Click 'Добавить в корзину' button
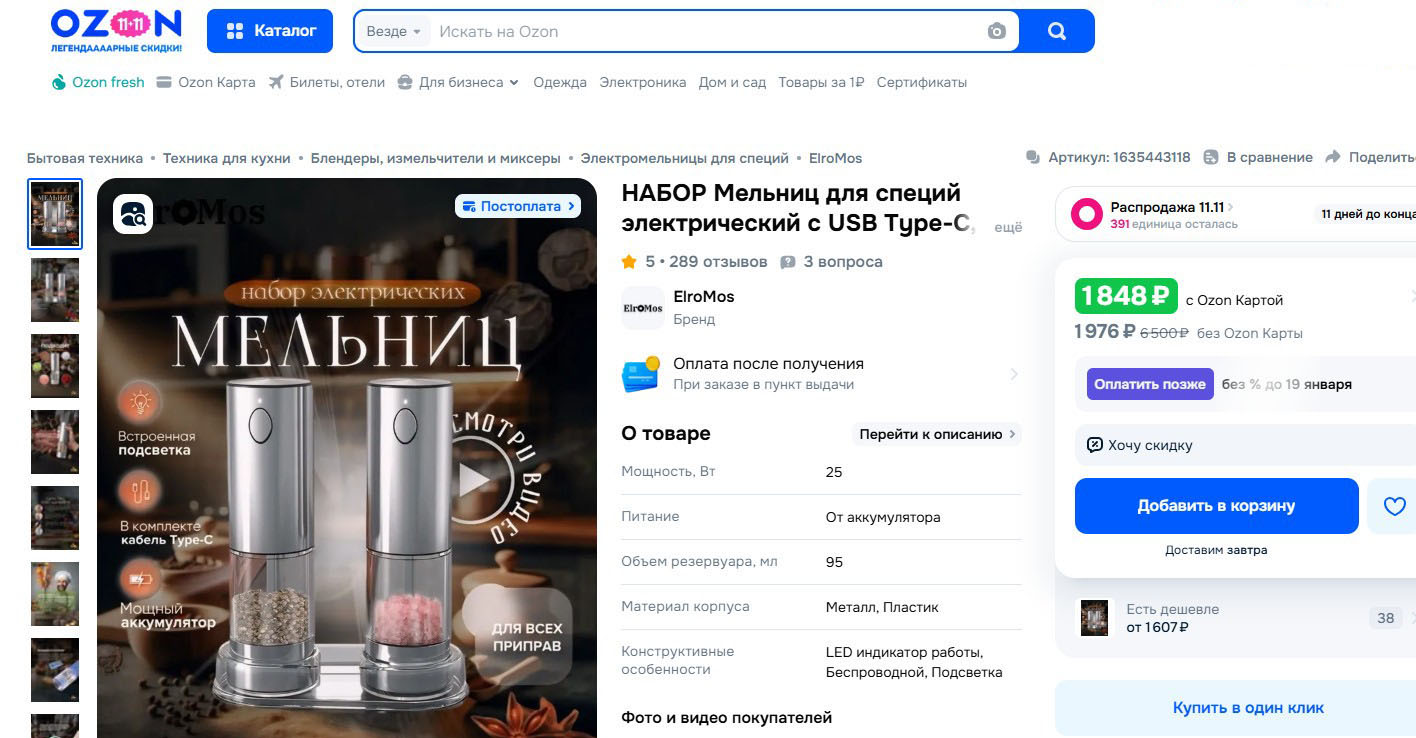Screen dimensions: 1416x738 pyautogui.click(x=1215, y=506)
